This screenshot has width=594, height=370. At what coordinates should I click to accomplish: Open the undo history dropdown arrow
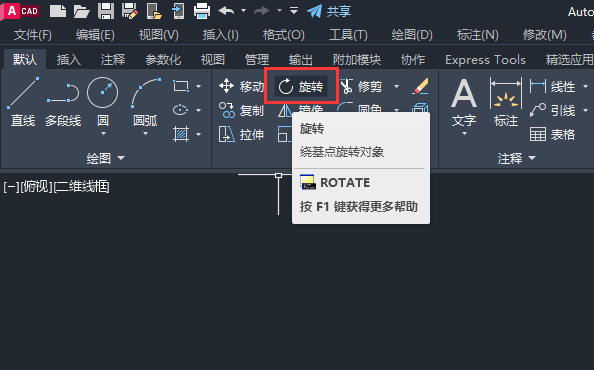[244, 11]
